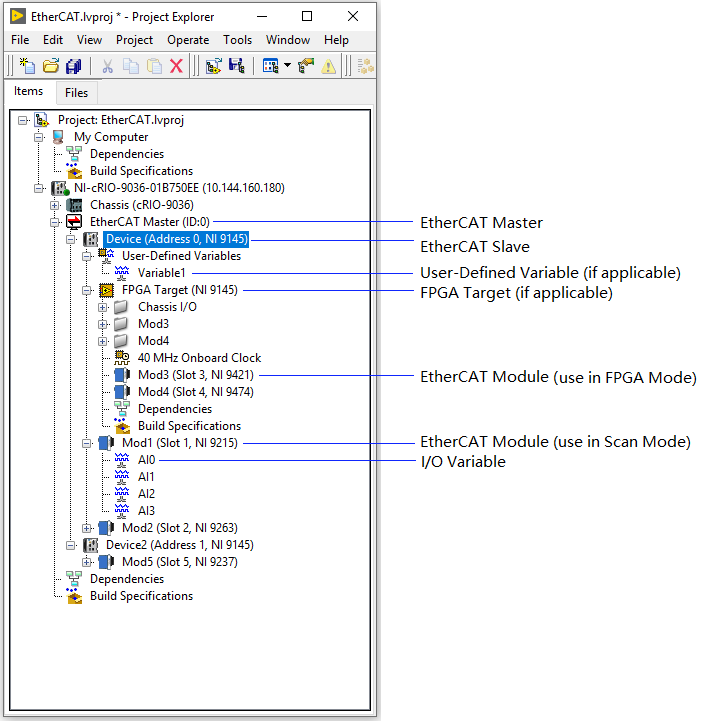Open the Tools menu
The width and height of the screenshot is (707, 722).
coord(237,40)
